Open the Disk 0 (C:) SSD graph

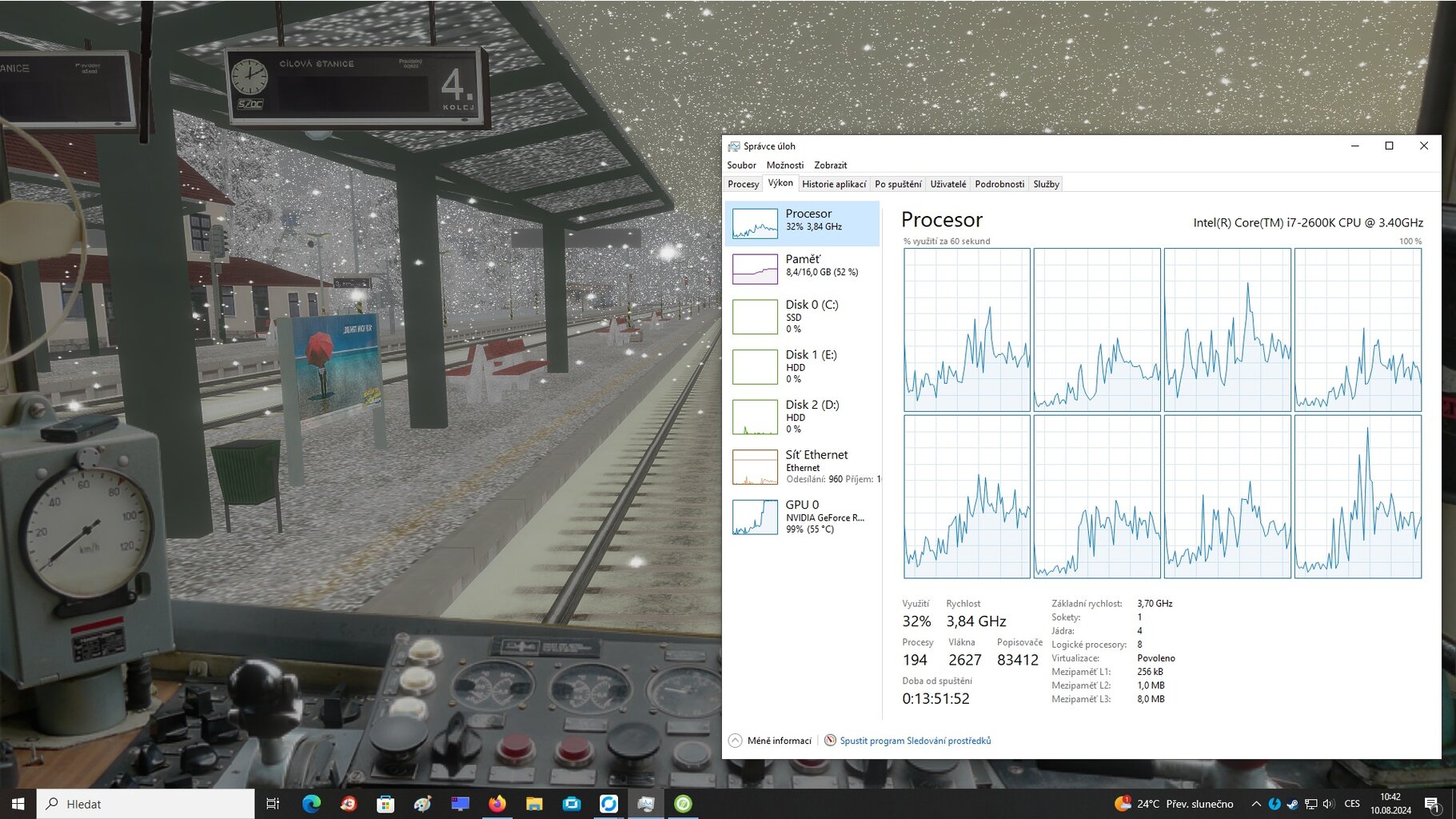point(802,316)
